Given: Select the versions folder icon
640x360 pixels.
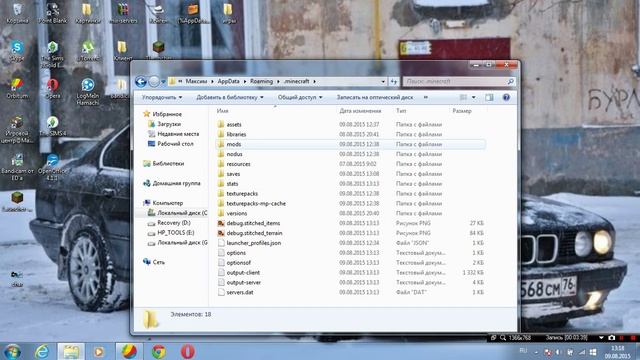Looking at the screenshot, I should click(x=221, y=213).
